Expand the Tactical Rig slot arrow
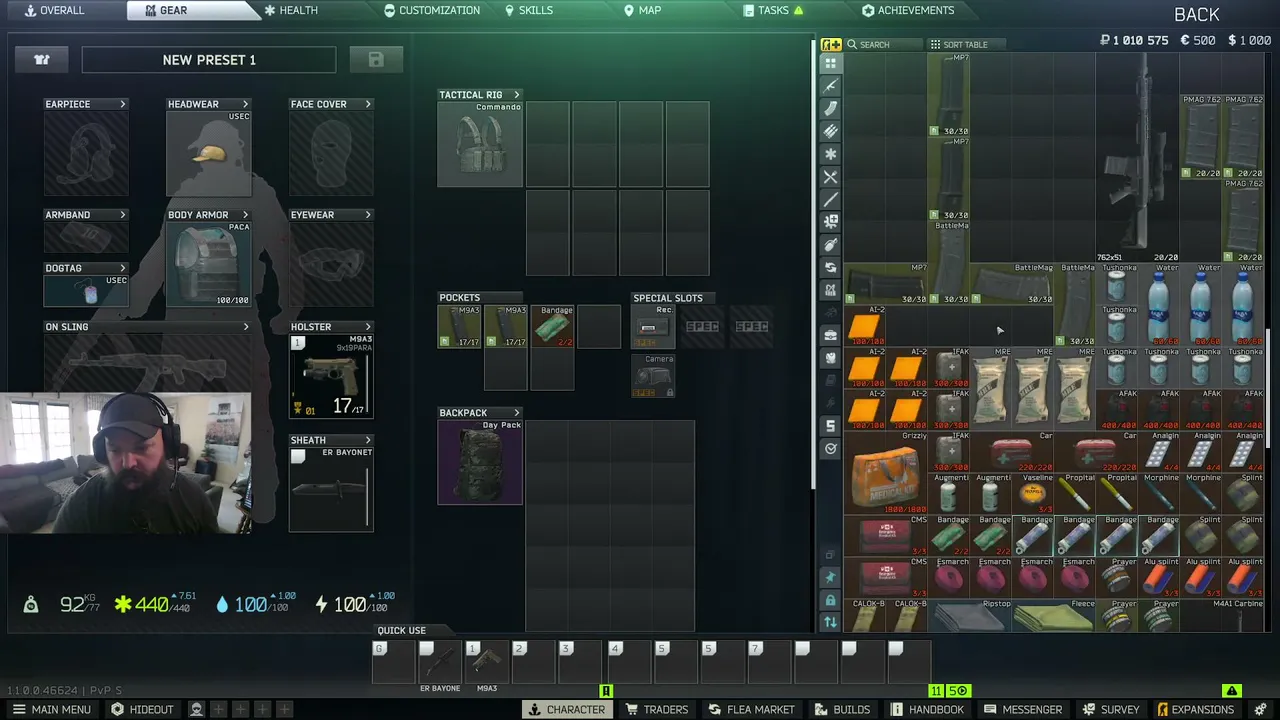Screen dimensions: 1280x720 pyautogui.click(x=517, y=95)
